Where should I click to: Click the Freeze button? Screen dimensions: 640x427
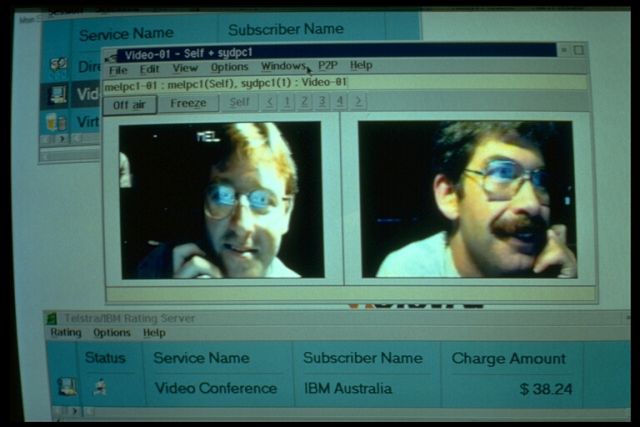pos(188,103)
